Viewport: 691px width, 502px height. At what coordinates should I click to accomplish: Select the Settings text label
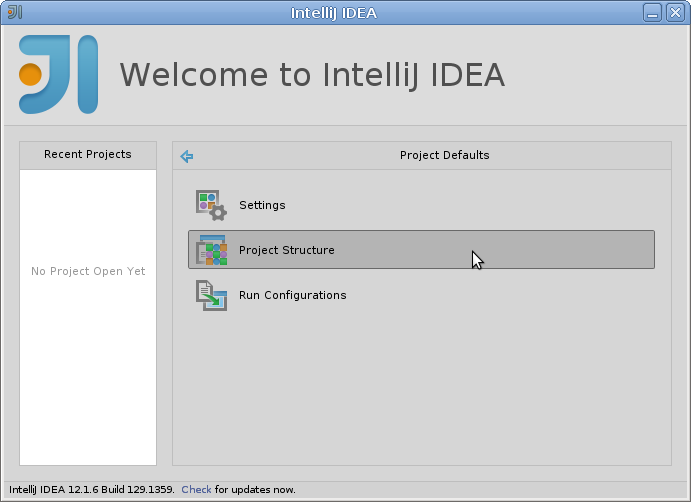(262, 205)
